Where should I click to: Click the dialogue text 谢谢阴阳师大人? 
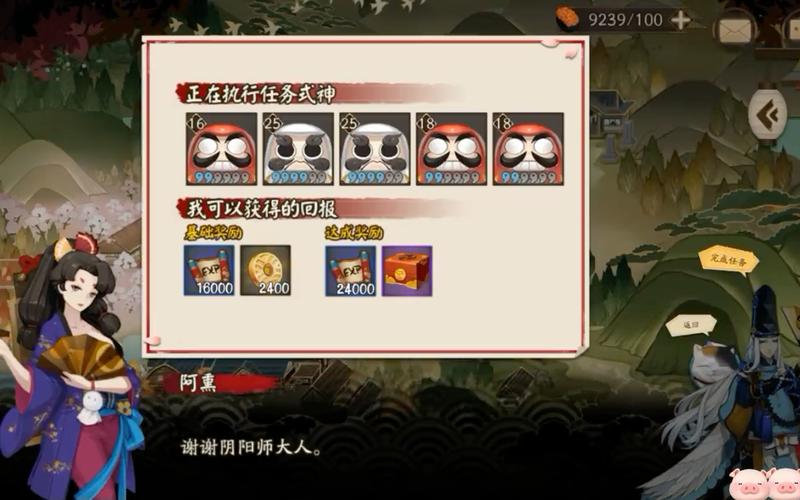point(251,447)
